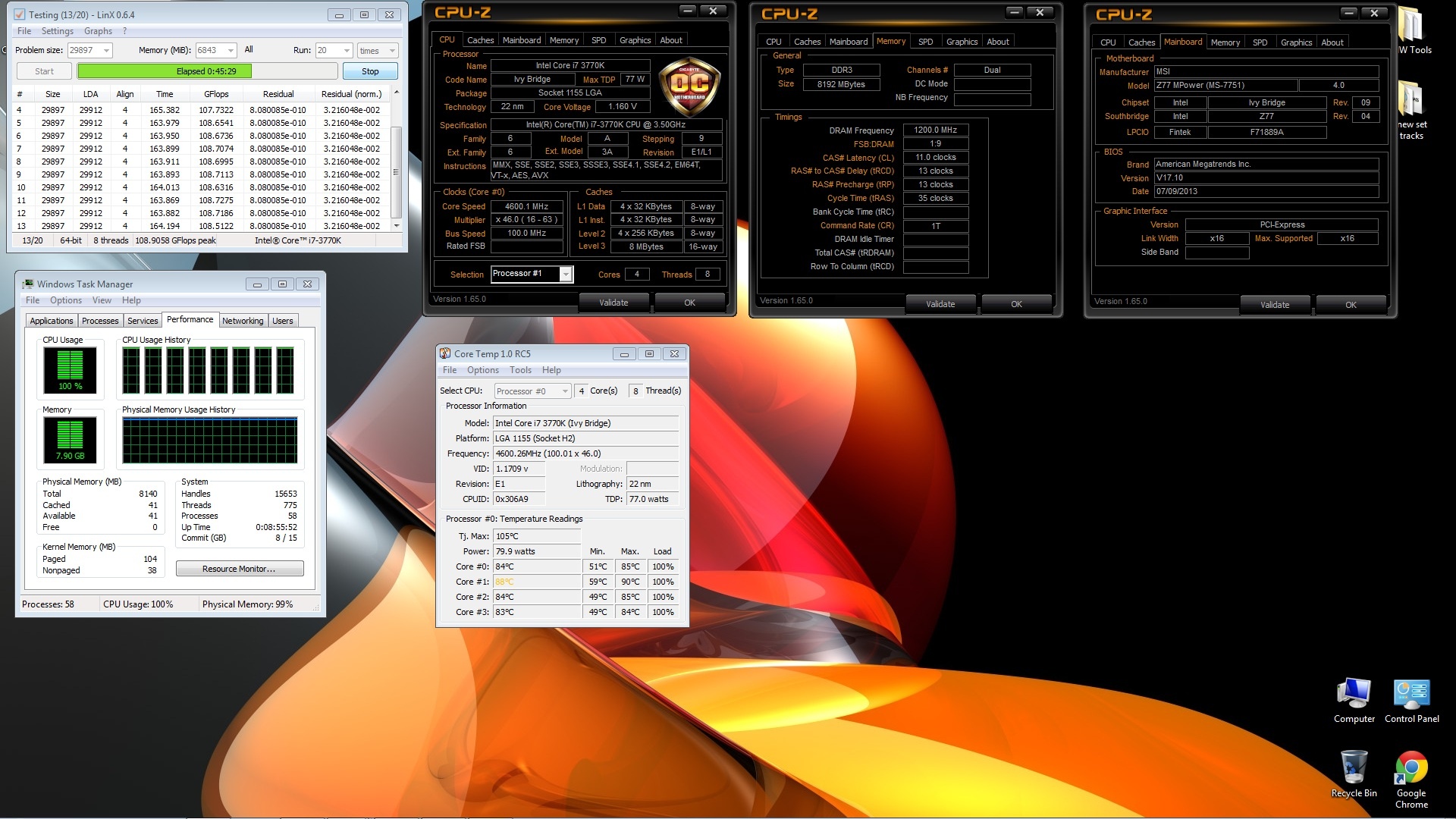This screenshot has height=819, width=1456.
Task: Click the Core #1 88°C temperature reading
Action: tap(537, 582)
